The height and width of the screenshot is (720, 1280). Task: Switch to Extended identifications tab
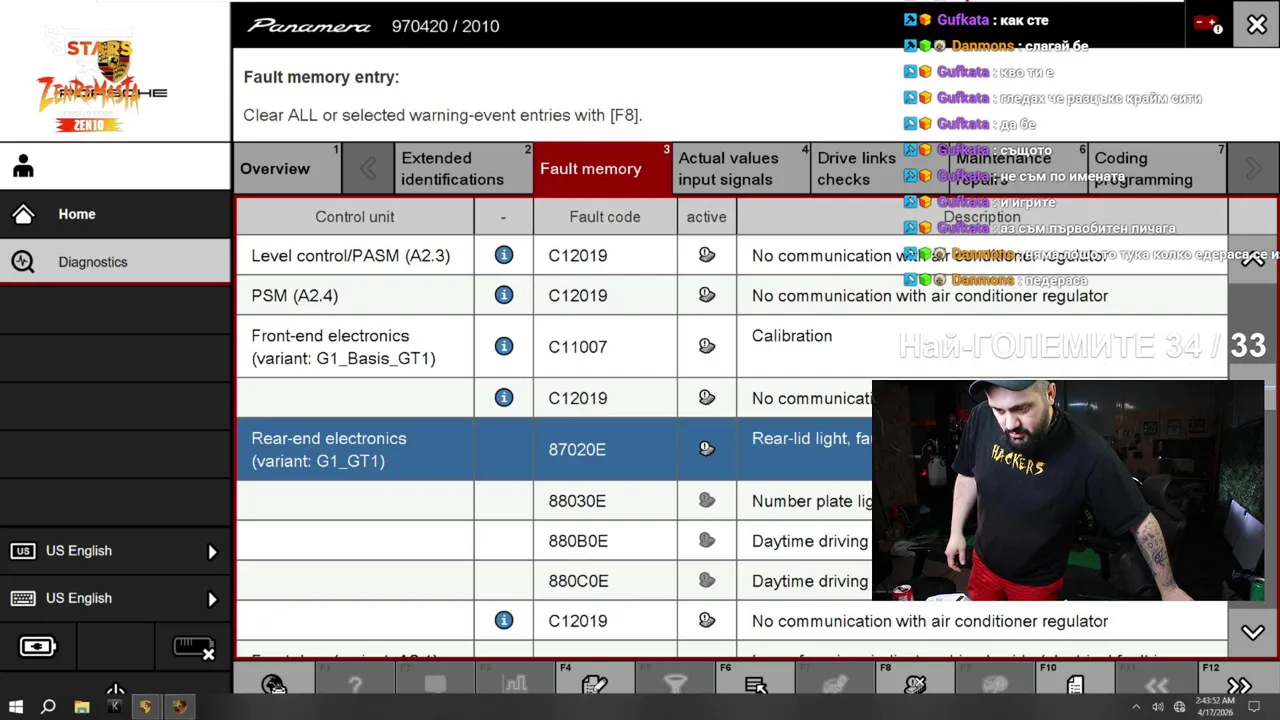463,168
